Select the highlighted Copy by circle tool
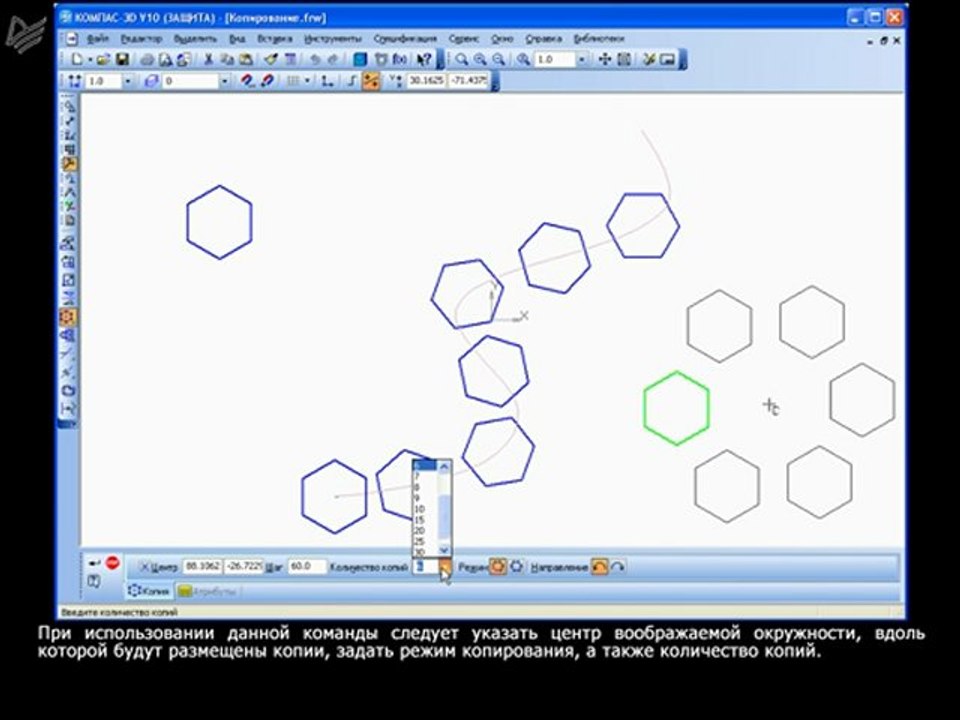Screen dimensions: 960x720 pos(68,317)
